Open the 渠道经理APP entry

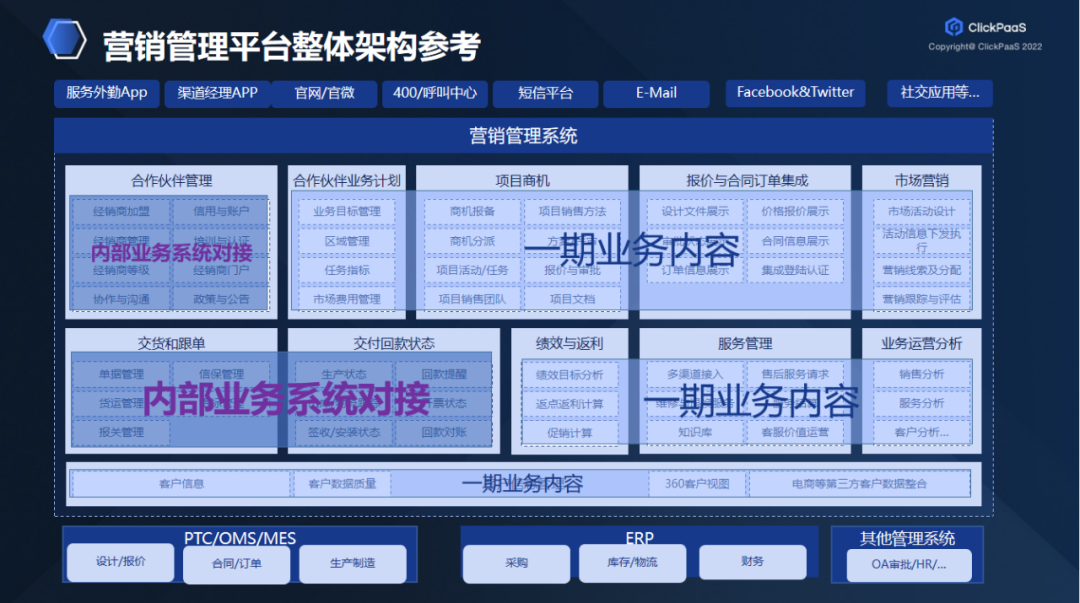coord(218,93)
